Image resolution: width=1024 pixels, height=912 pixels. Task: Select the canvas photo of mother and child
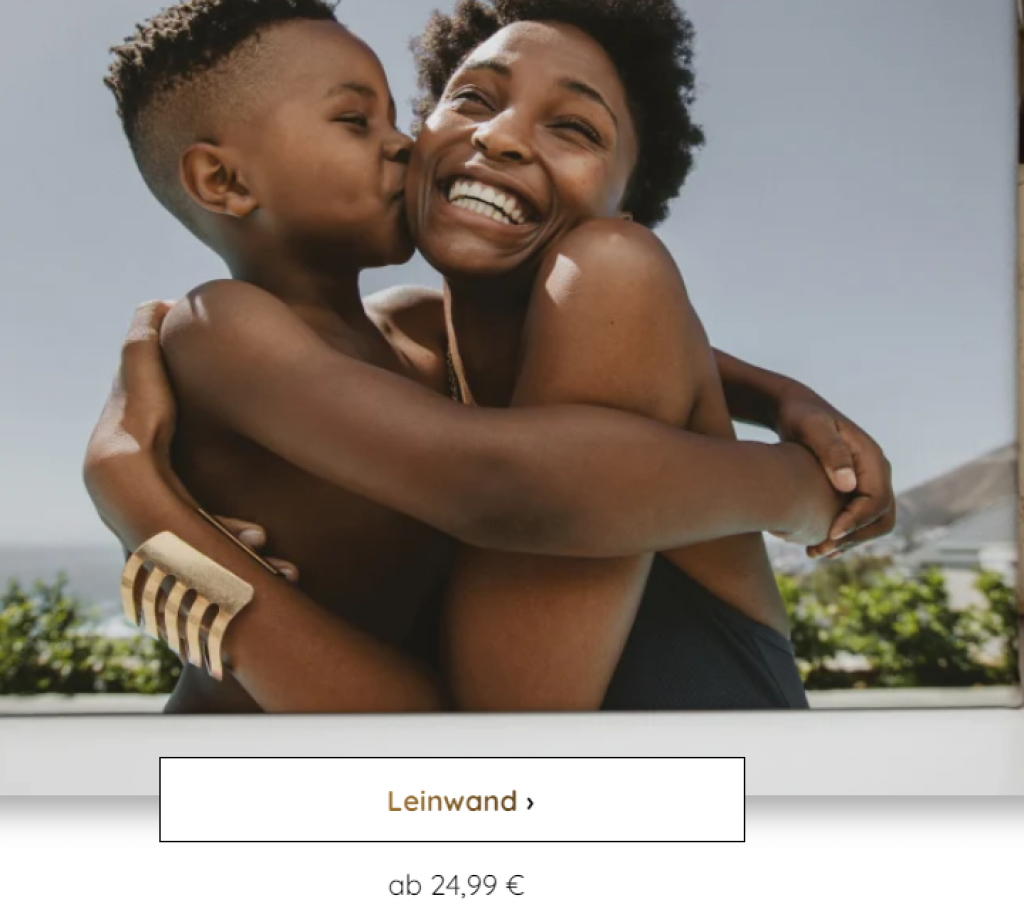coord(509,356)
